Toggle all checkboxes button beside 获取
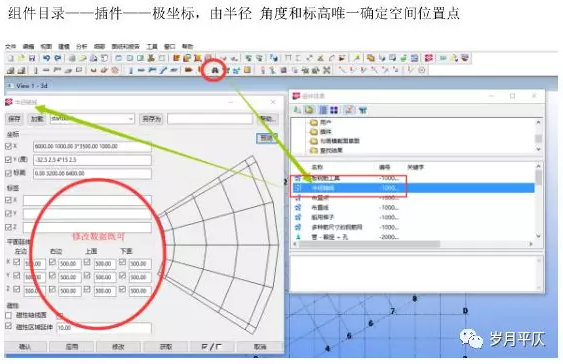 pos(212,347)
